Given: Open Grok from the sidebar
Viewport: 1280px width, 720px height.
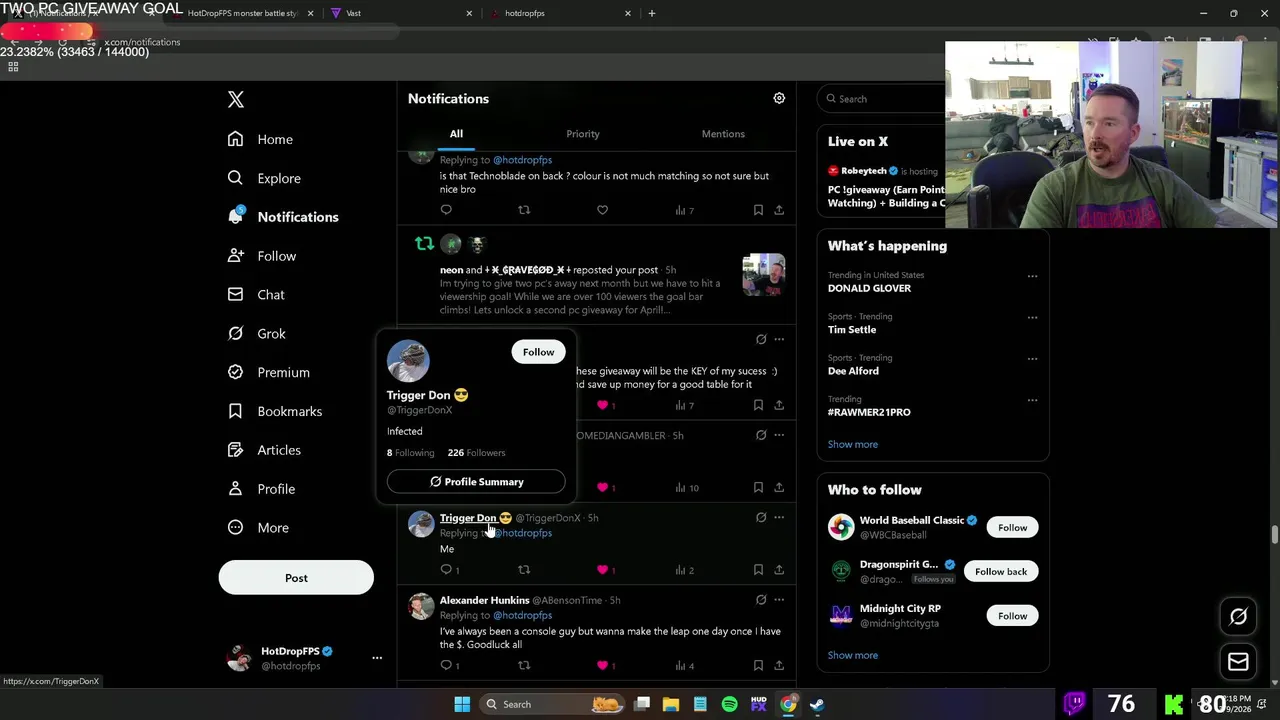Looking at the screenshot, I should point(257,334).
